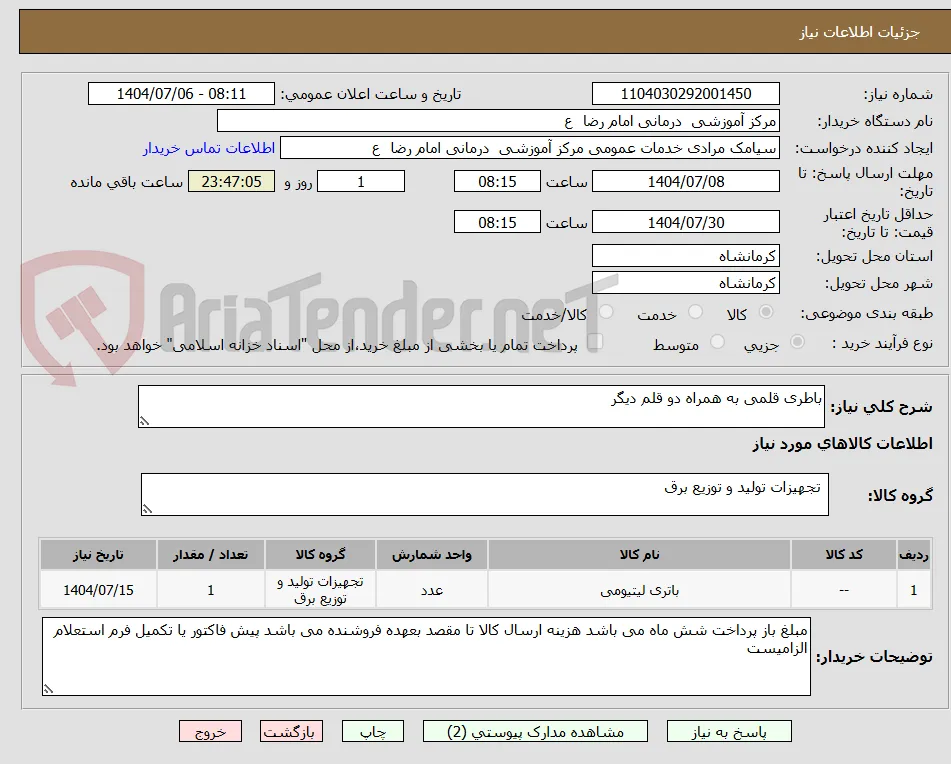This screenshot has width=951, height=764.
Task: Click the بازگشت back button
Action: pyautogui.click(x=291, y=731)
